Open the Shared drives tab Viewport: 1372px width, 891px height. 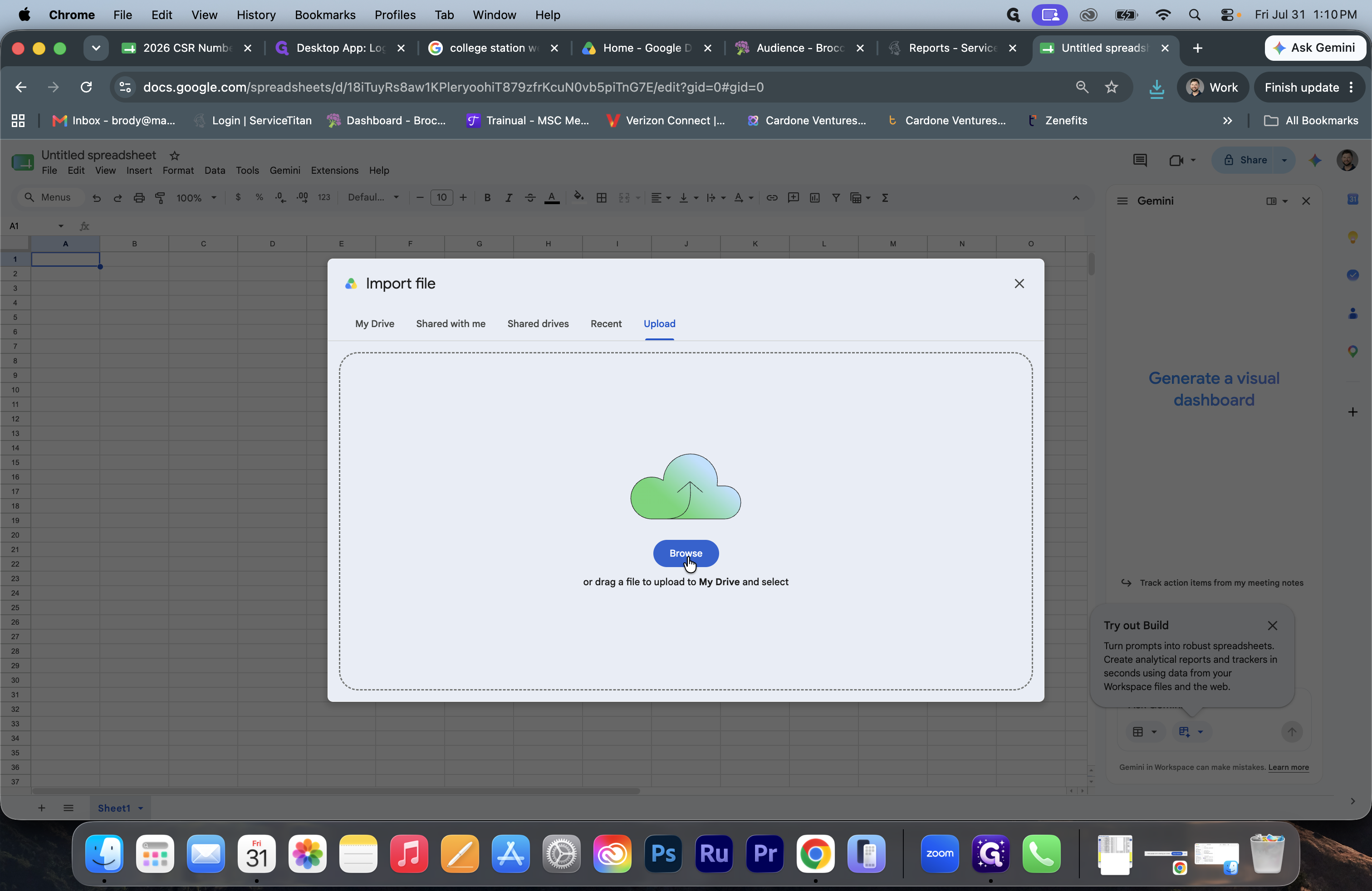[537, 323]
